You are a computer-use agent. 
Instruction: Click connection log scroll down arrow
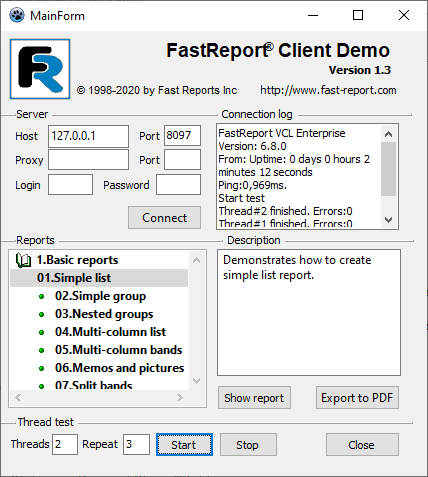coord(388,220)
